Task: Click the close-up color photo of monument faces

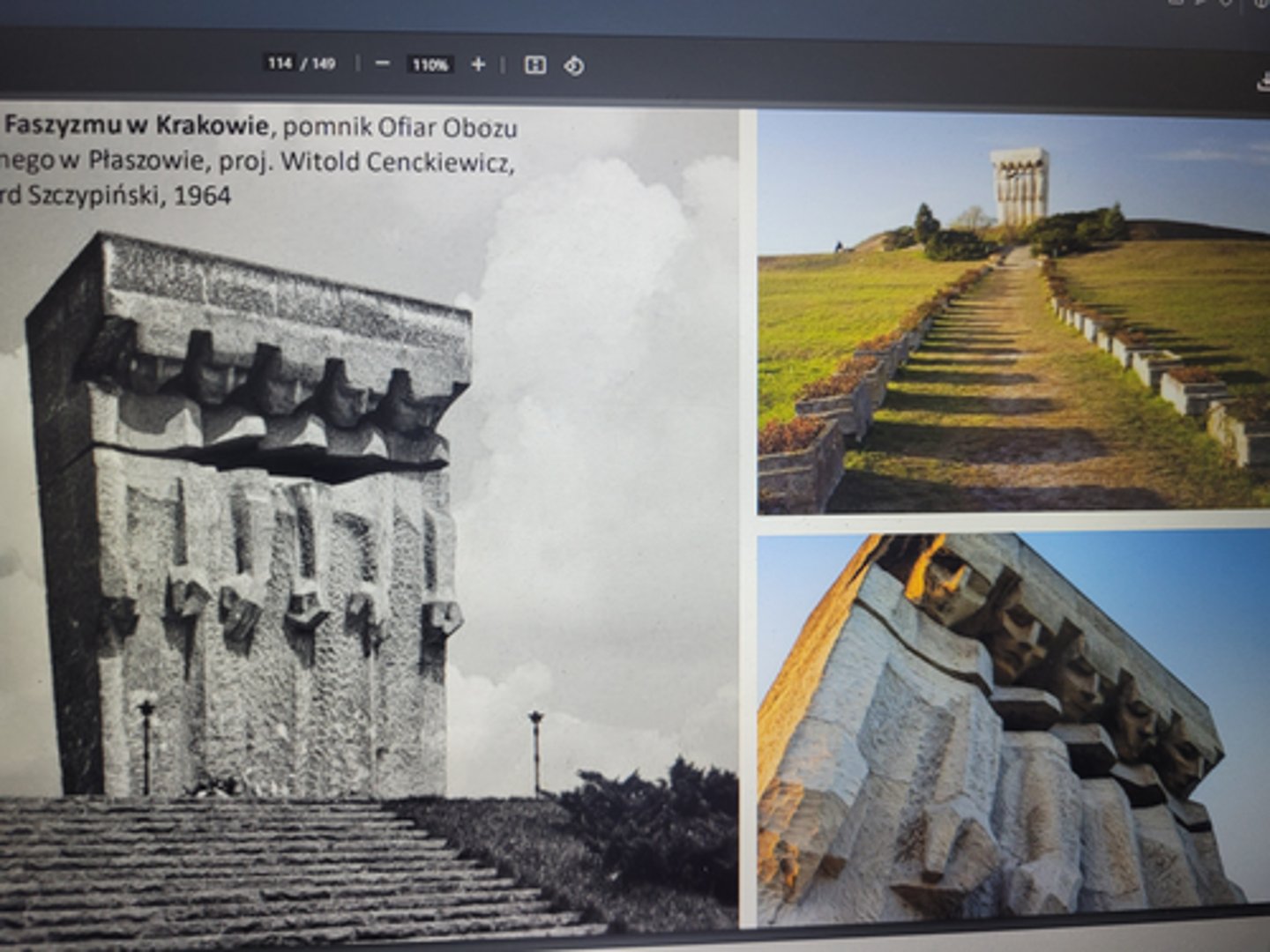Action: coord(1013,729)
